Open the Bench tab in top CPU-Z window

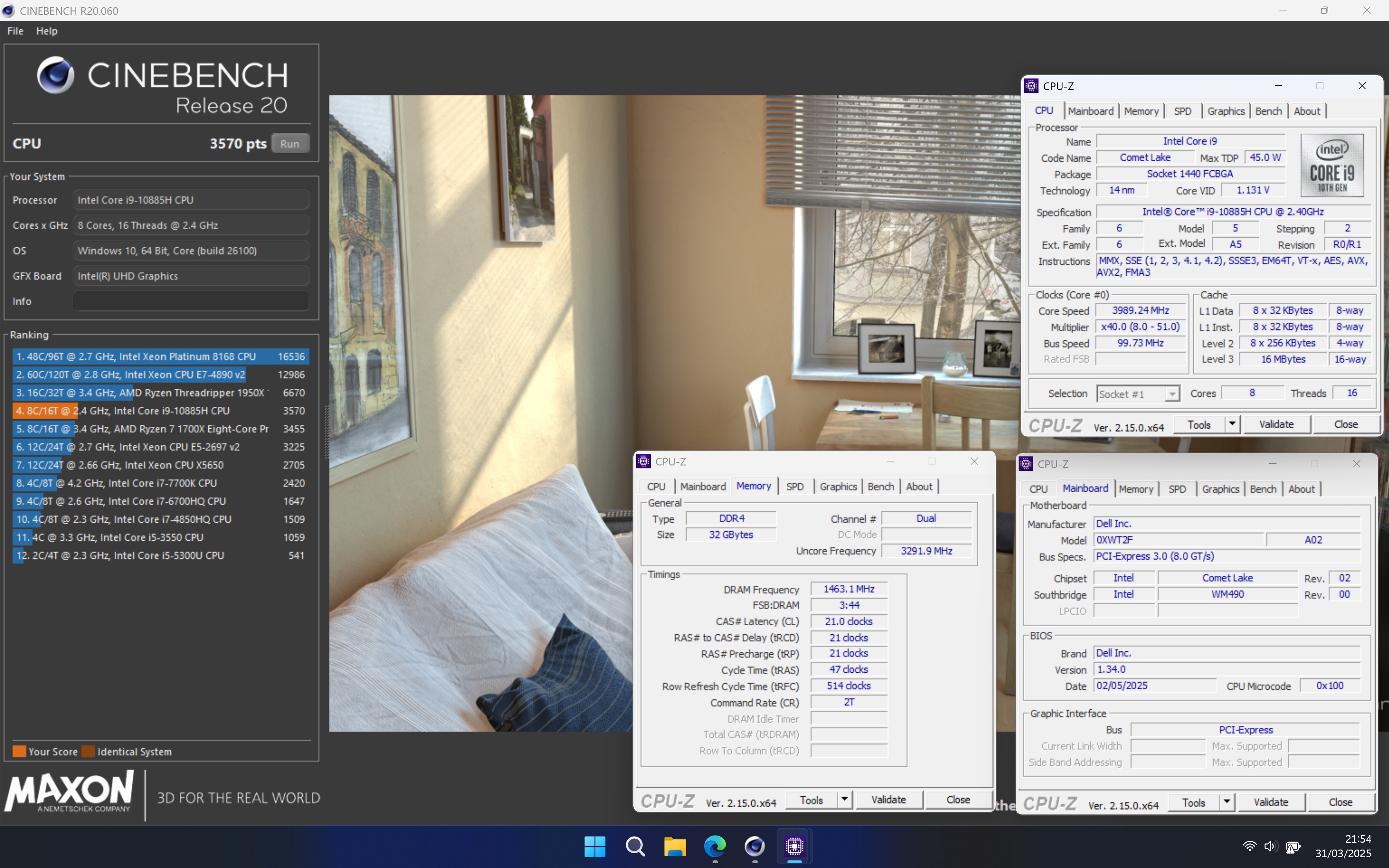click(x=1268, y=111)
